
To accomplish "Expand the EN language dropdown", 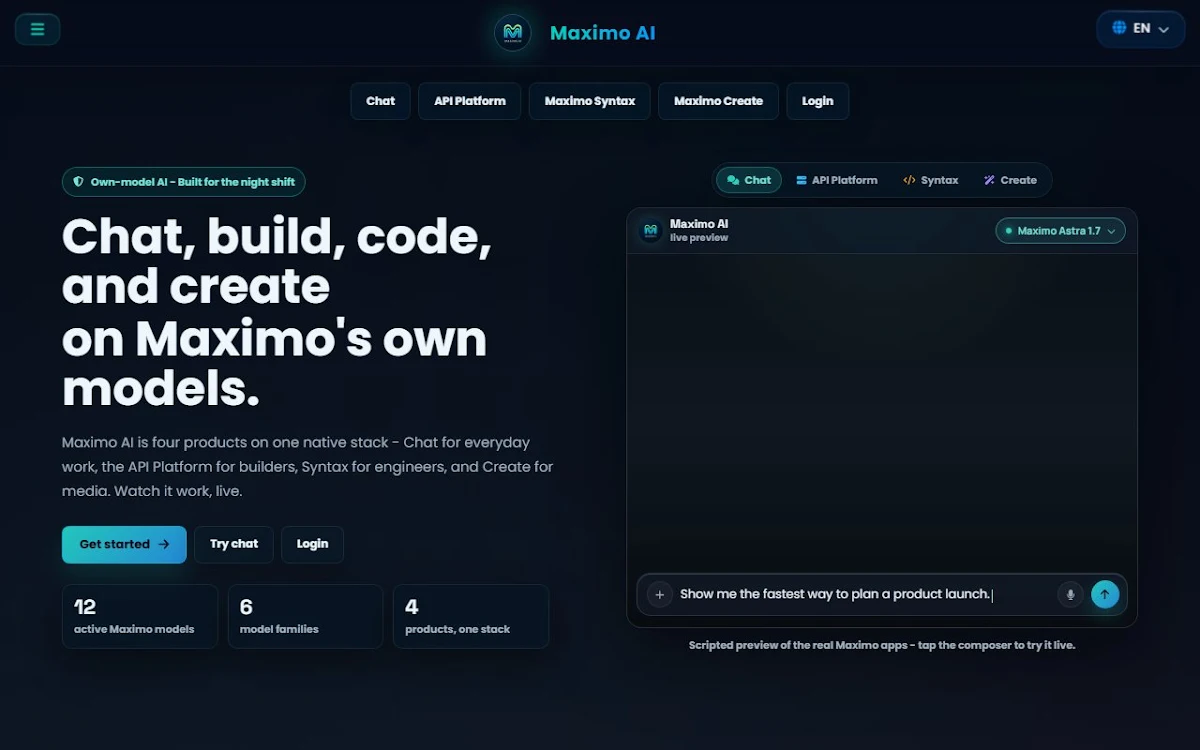I will [x=1141, y=29].
